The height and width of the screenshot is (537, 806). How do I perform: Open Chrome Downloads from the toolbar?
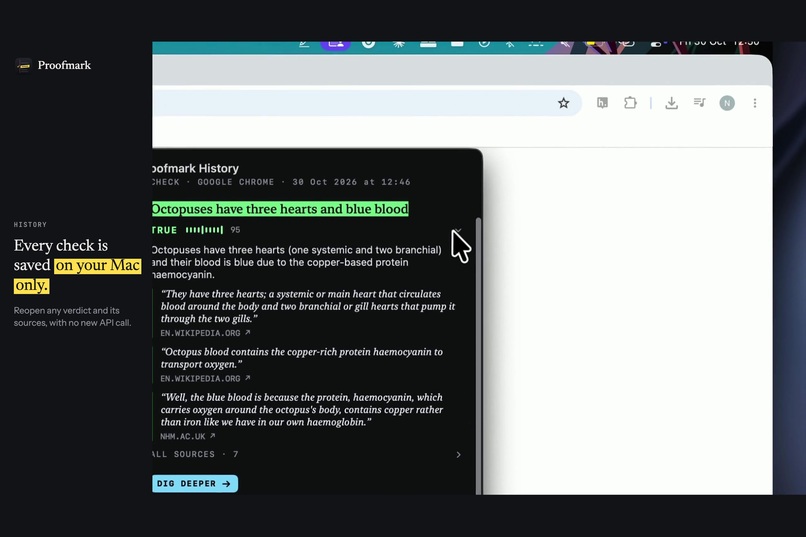click(x=671, y=103)
